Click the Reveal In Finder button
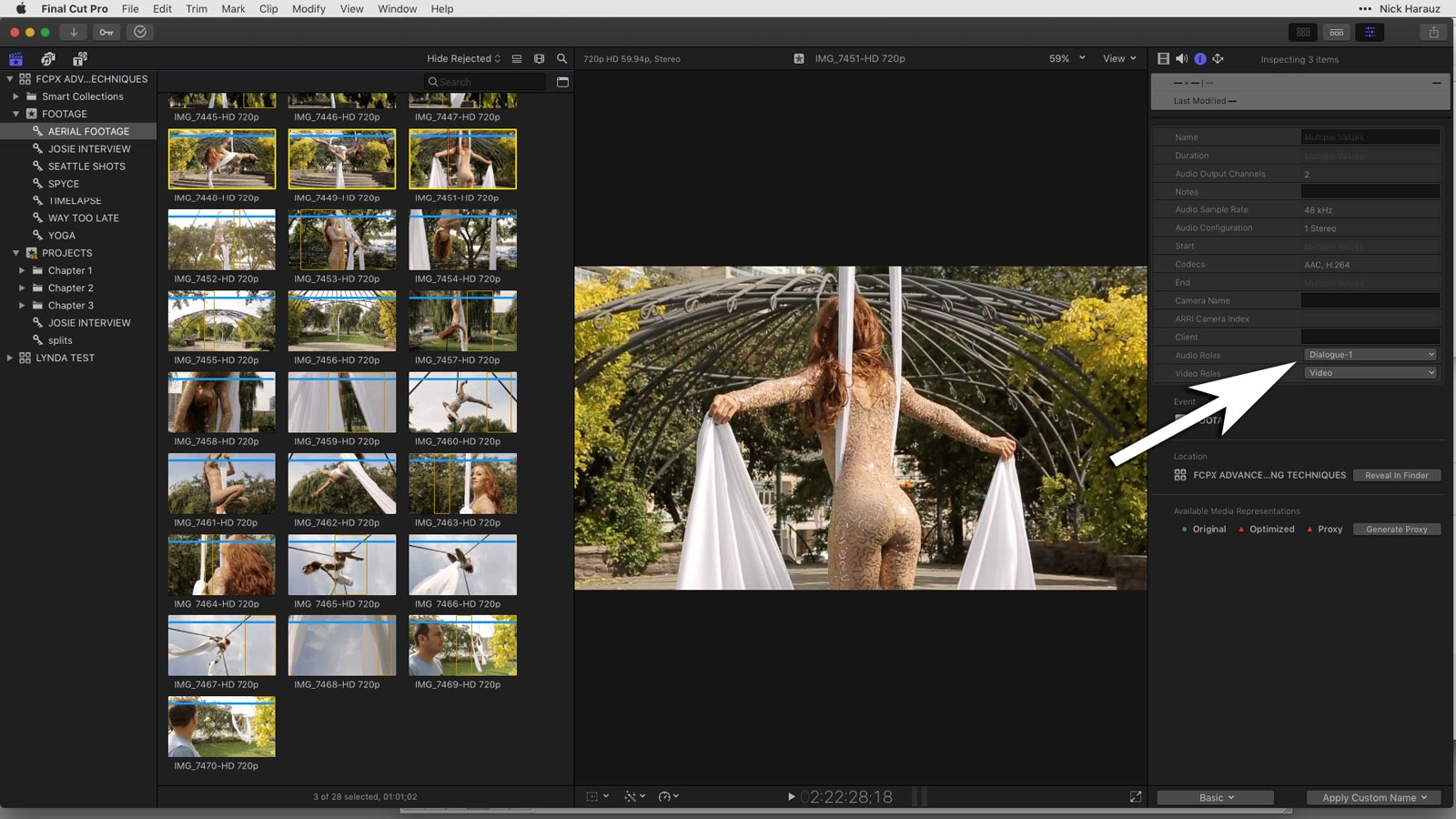Screen dimensions: 1456x819 point(1396,475)
